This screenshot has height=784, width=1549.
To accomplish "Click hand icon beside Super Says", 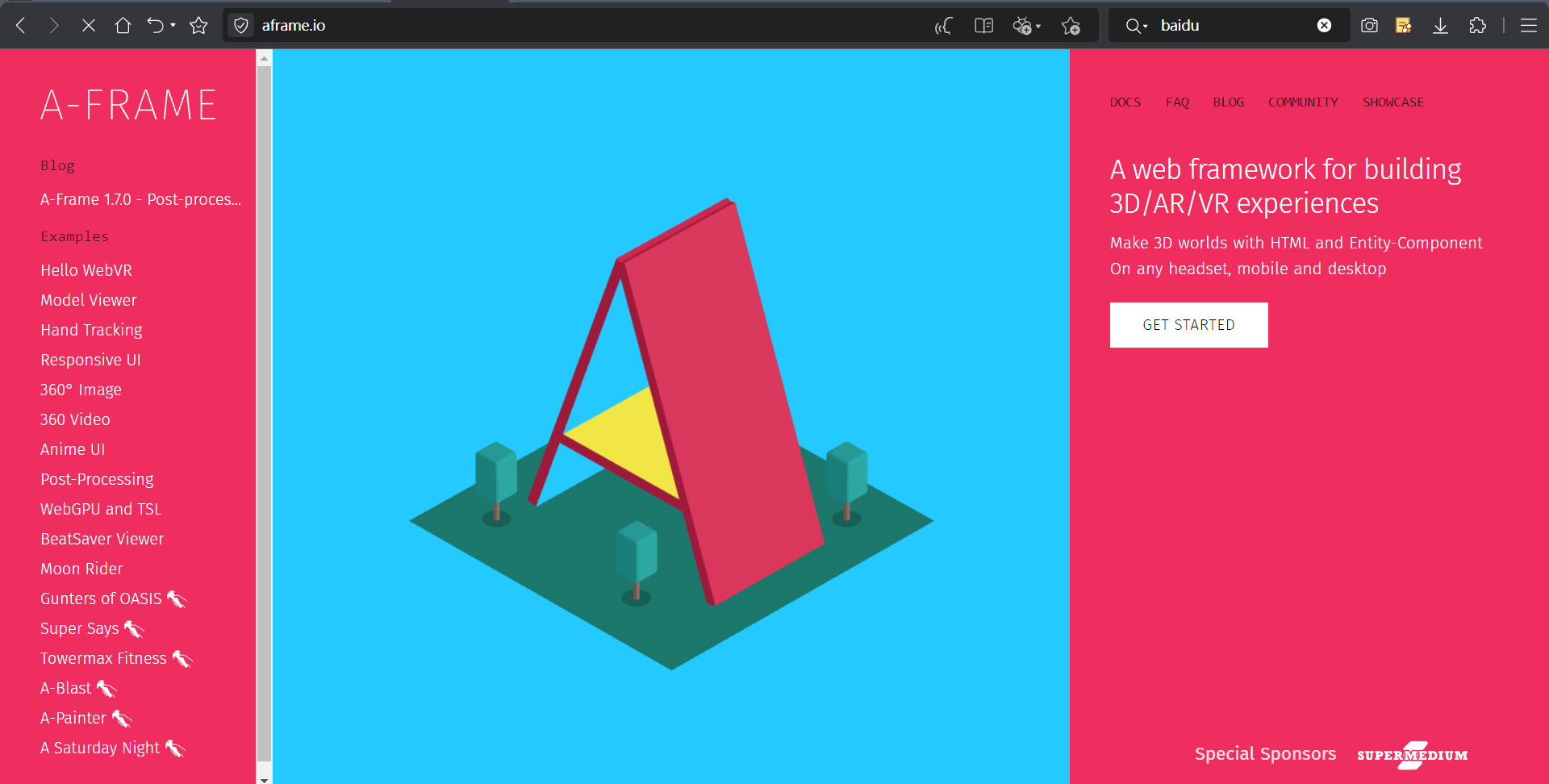I will tap(134, 629).
